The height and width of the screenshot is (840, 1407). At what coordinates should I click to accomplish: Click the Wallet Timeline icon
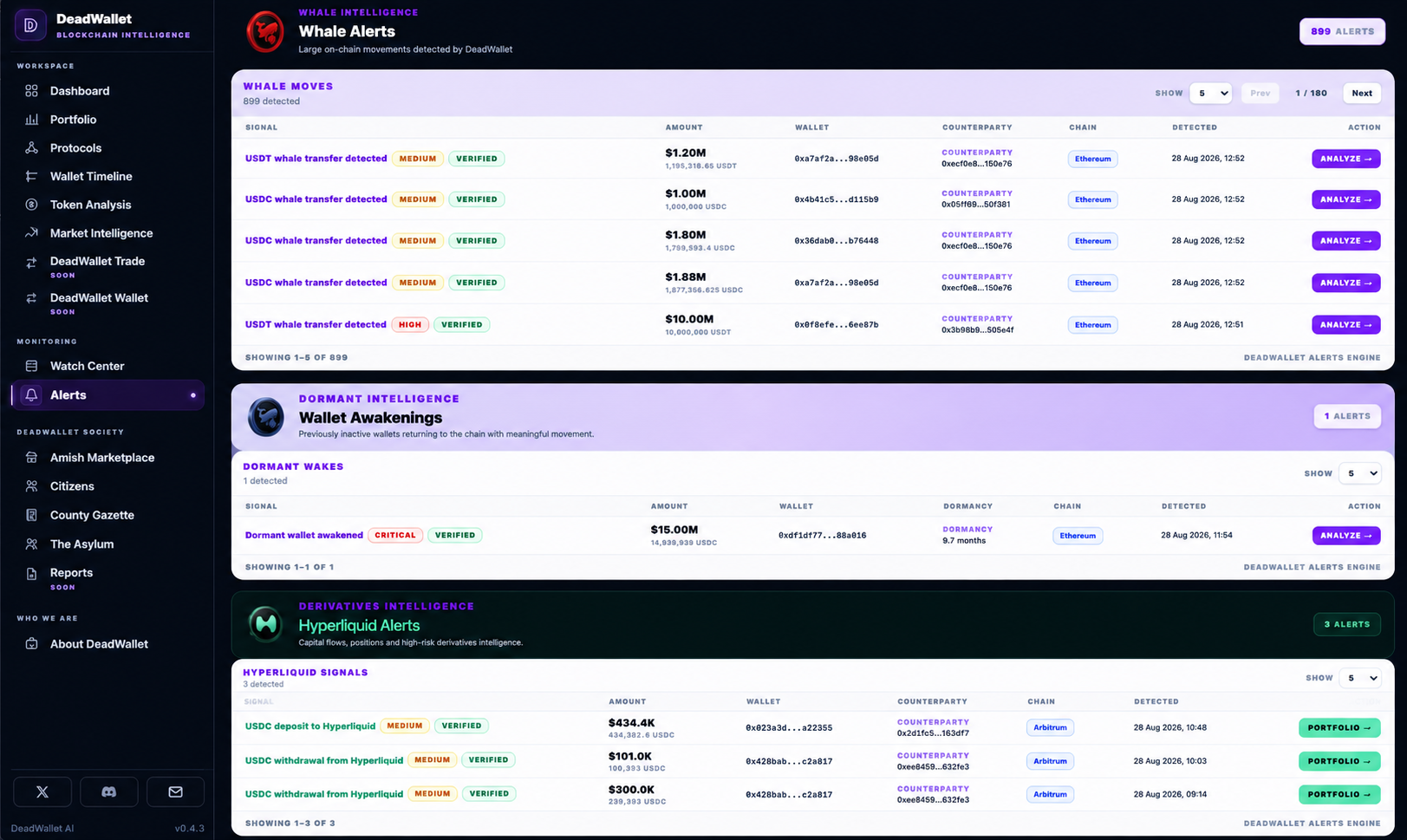(x=31, y=176)
